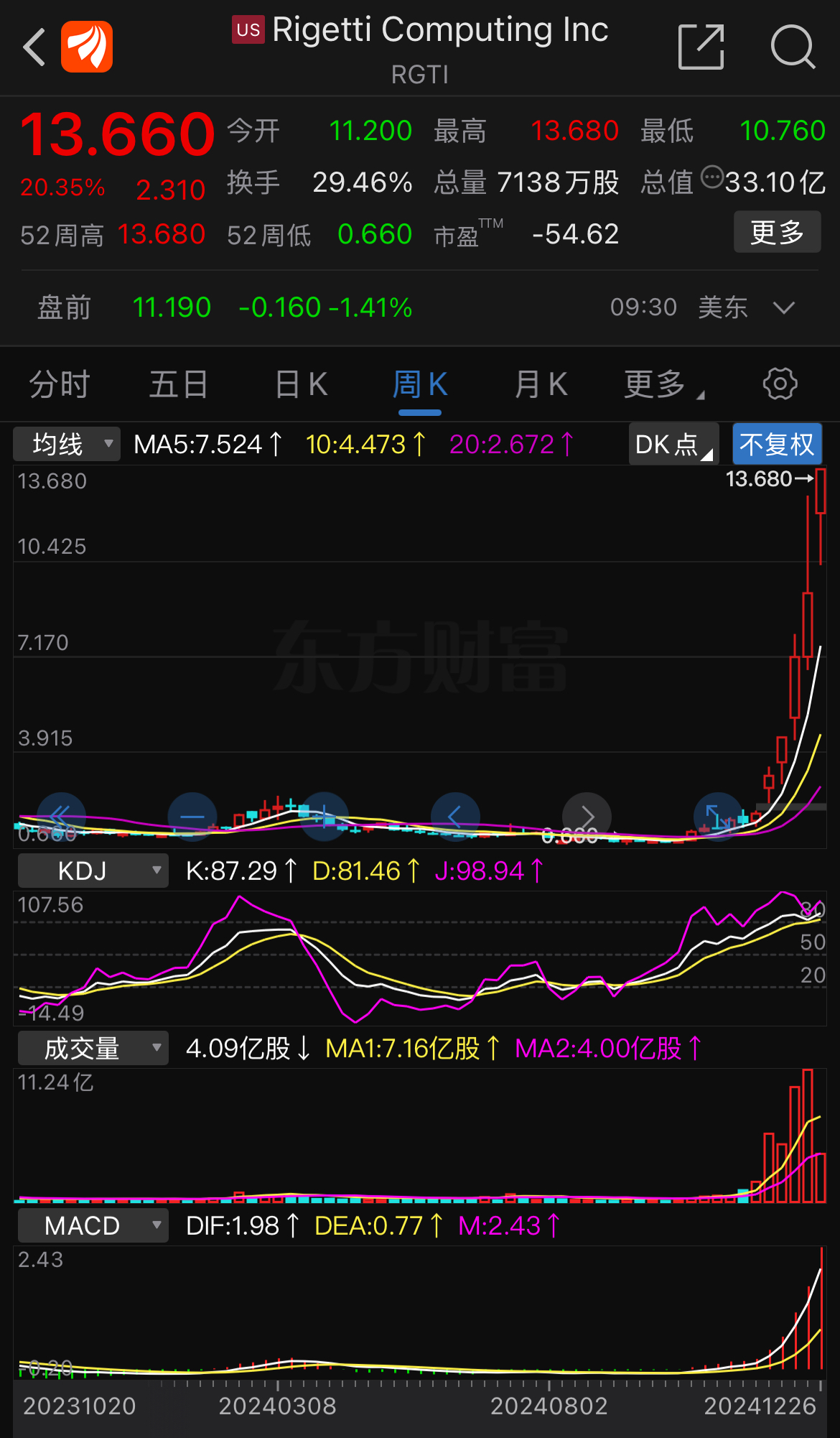
Task: Tap the 换手 29.46% value
Action: (x=363, y=182)
